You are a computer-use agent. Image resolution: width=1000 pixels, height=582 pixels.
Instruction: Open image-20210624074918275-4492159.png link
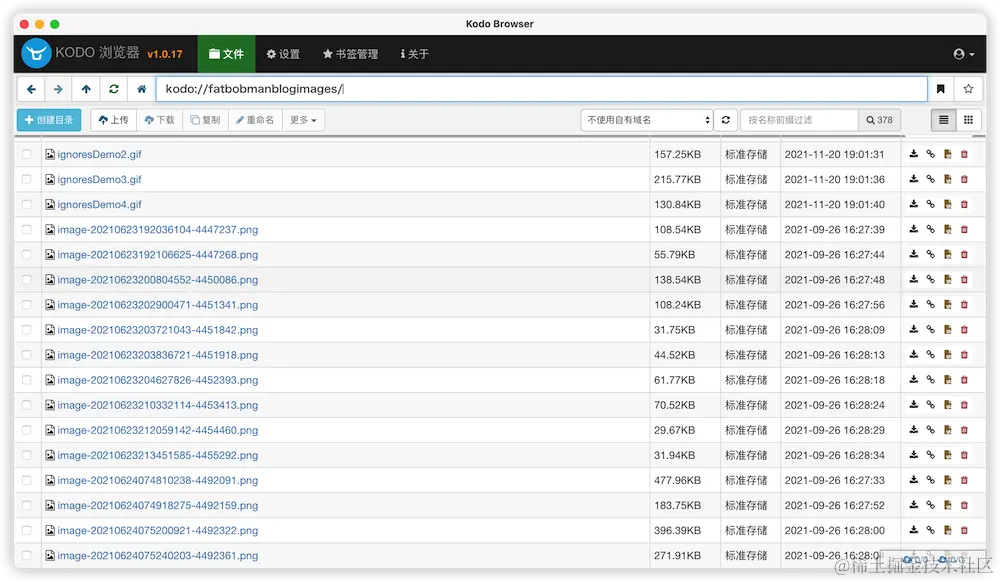158,506
